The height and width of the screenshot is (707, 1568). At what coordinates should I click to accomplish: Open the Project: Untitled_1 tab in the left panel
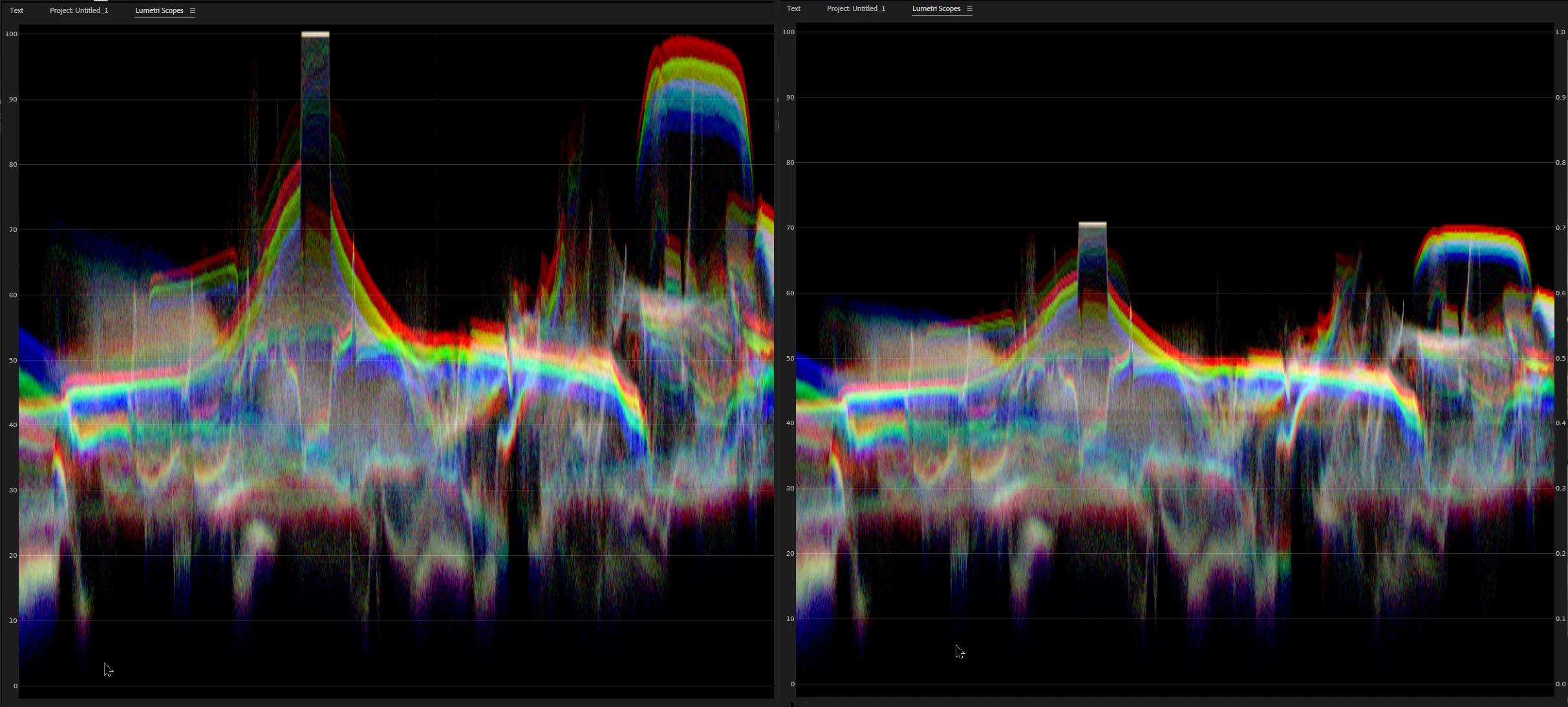pyautogui.click(x=79, y=10)
